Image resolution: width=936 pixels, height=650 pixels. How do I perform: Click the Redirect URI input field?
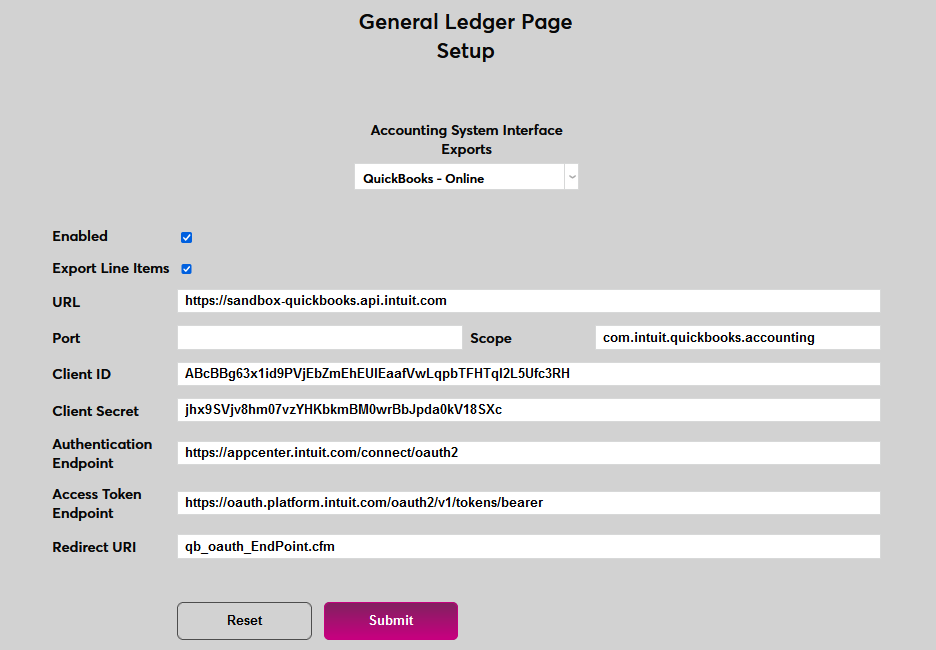(529, 546)
